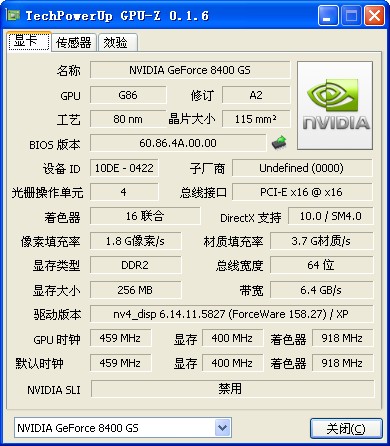Image resolution: width=390 pixels, height=446 pixels.
Task: Click the 显存大小 label
Action: click(x=57, y=290)
